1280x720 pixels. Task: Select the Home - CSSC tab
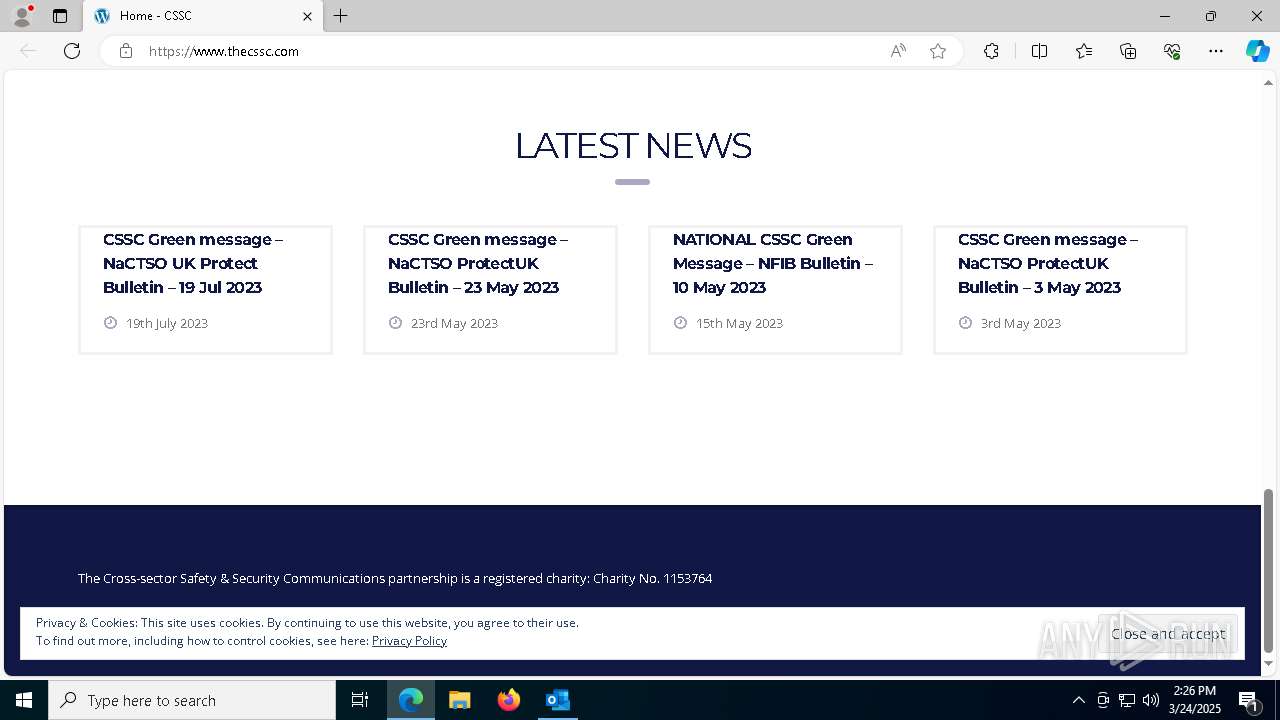click(x=203, y=16)
